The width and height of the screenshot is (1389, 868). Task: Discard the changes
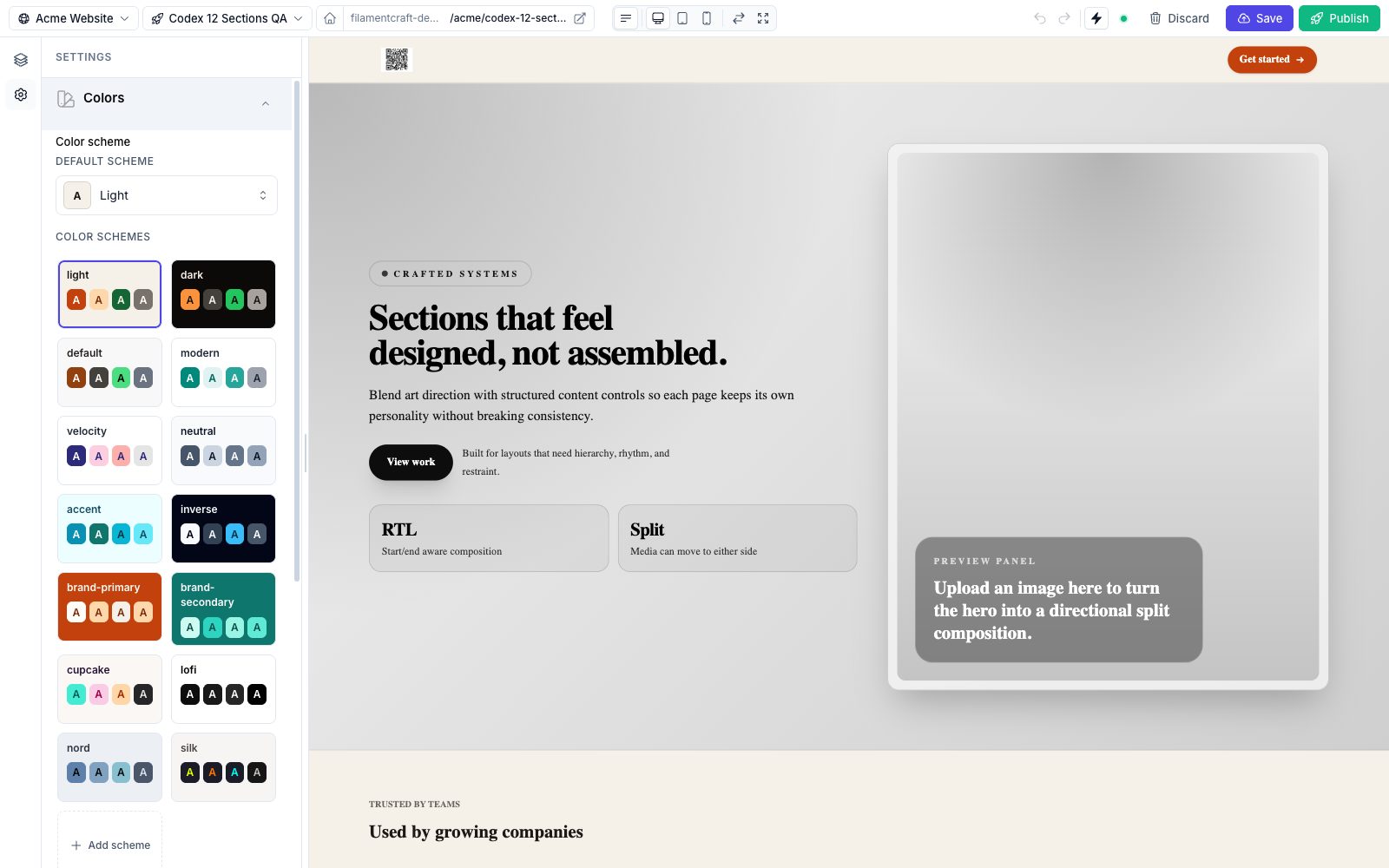pos(1179,18)
